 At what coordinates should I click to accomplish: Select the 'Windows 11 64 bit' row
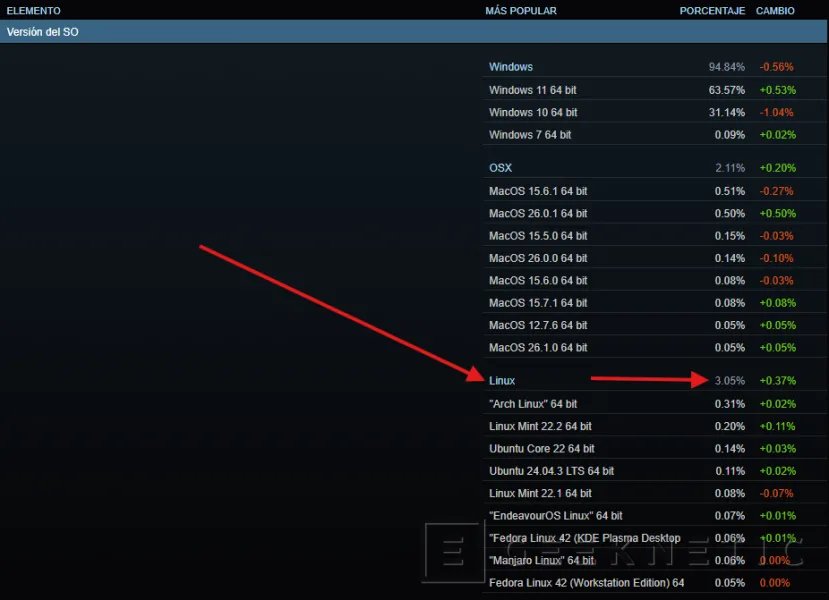pyautogui.click(x=655, y=90)
